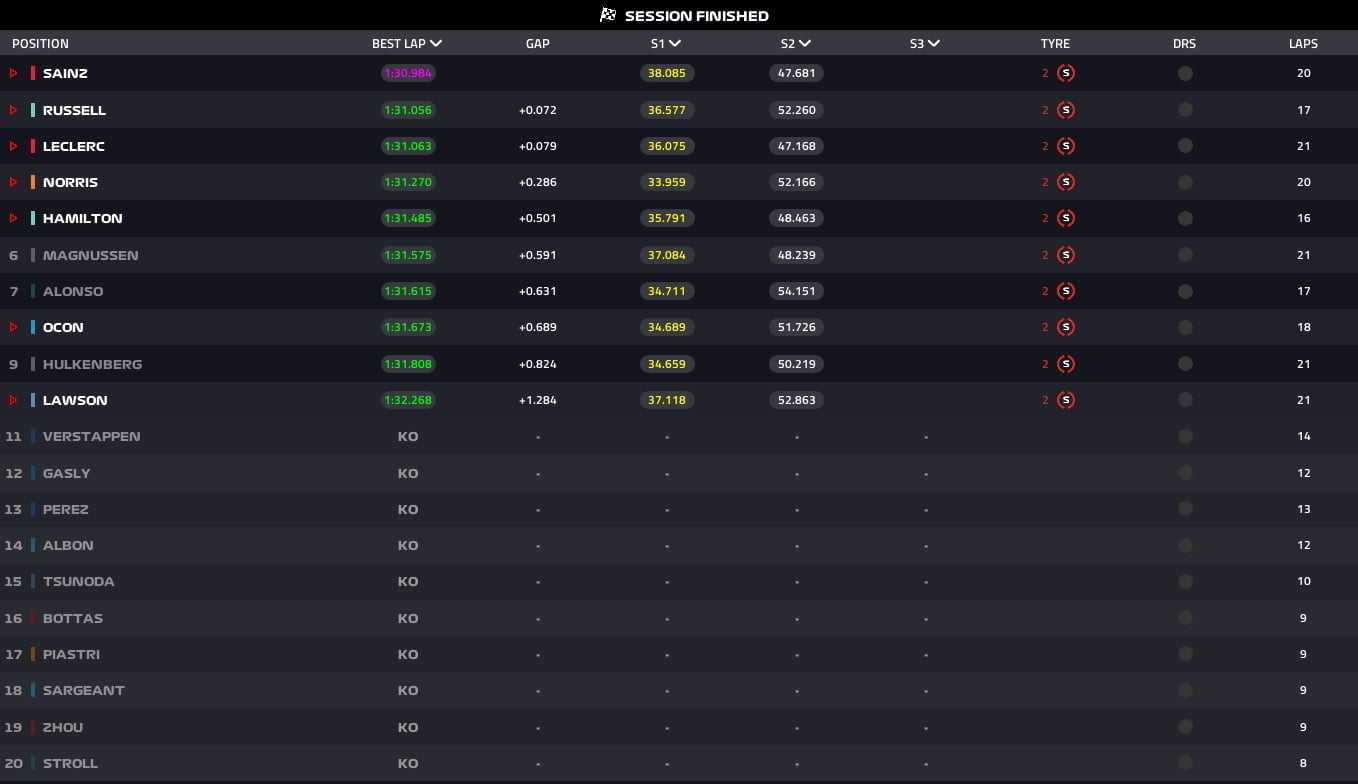Click the DRS indicator dot for Alonso
This screenshot has height=784, width=1358.
click(x=1185, y=291)
